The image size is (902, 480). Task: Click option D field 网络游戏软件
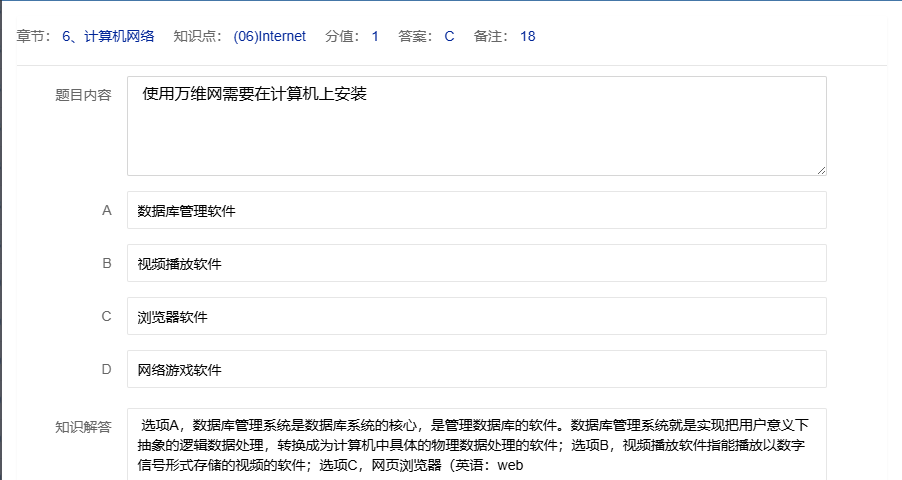point(476,370)
